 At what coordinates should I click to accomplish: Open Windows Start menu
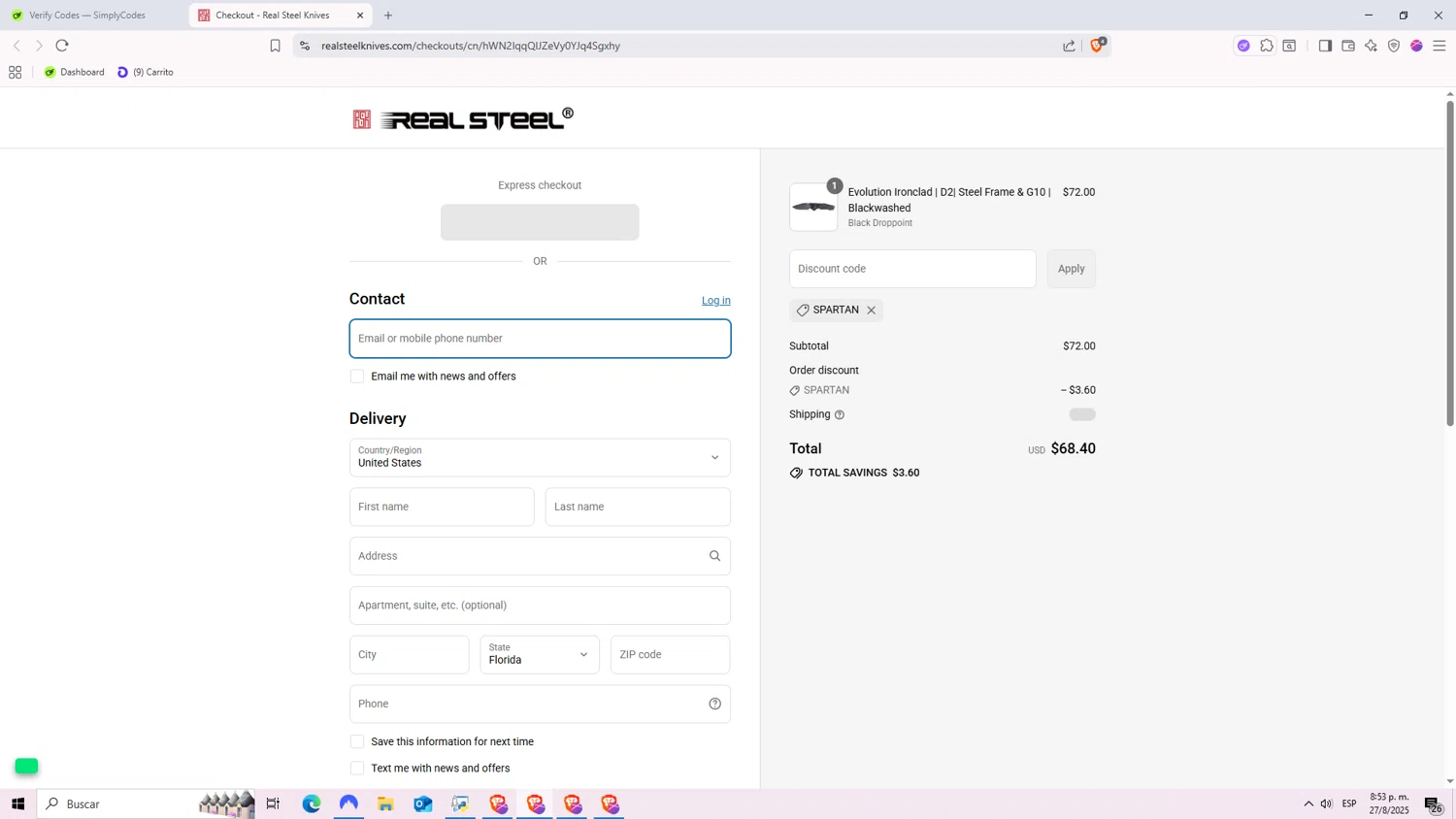[x=17, y=803]
